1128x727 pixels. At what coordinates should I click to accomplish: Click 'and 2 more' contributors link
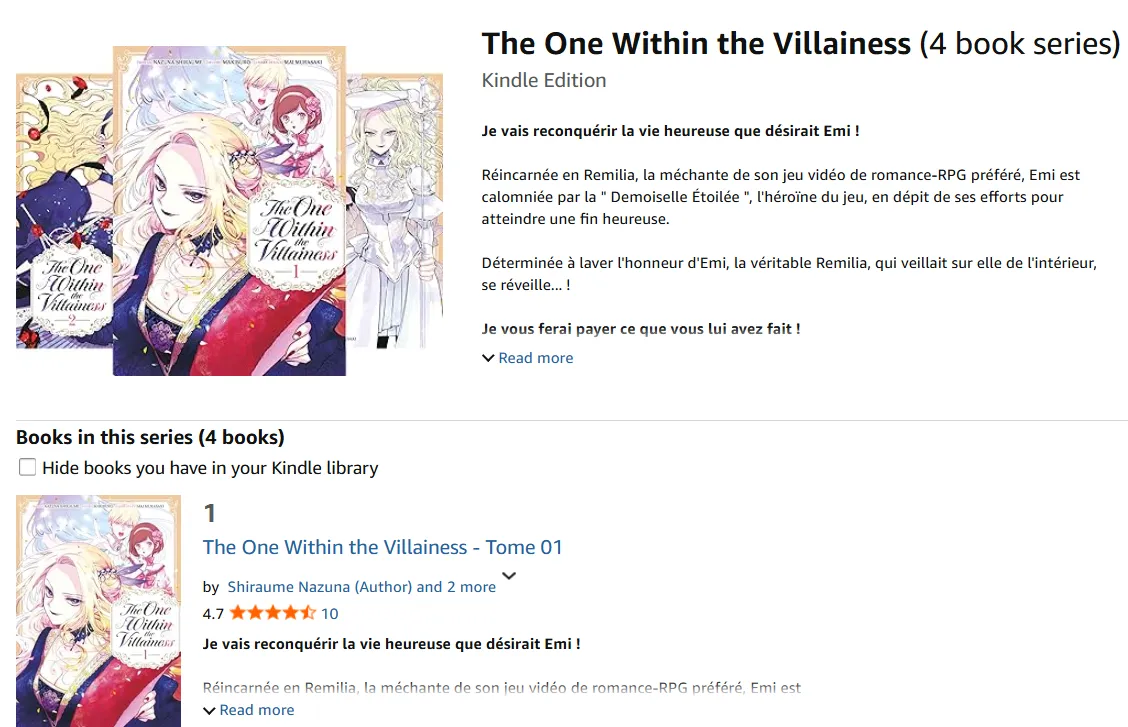456,587
